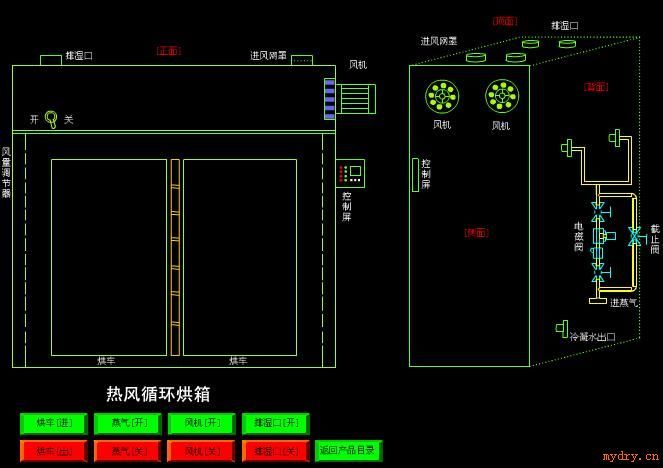Click the 进蒸气 text label
This screenshot has height=468, width=663.
(x=623, y=302)
